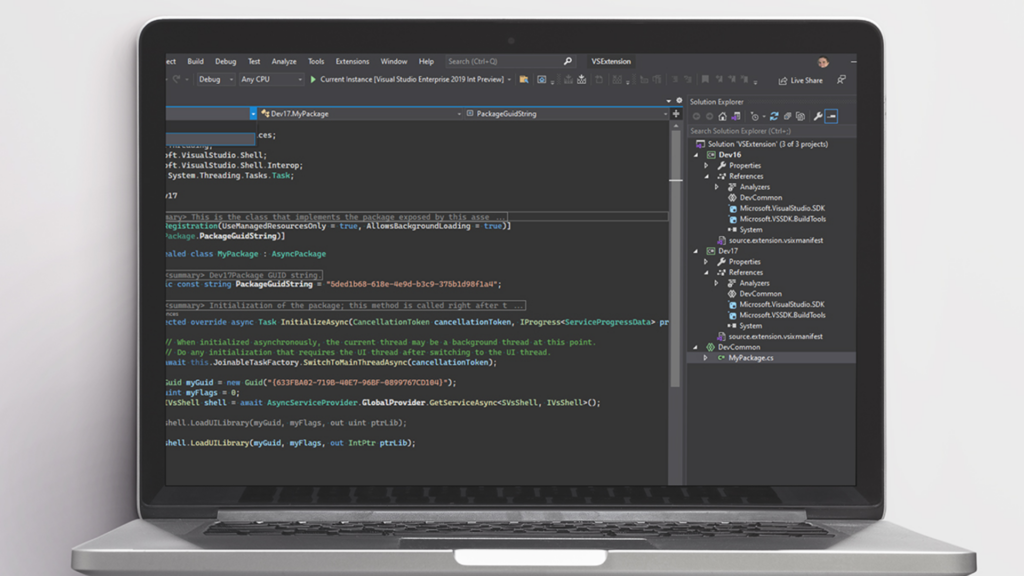Click the Dev16 project icon

[x=711, y=155]
